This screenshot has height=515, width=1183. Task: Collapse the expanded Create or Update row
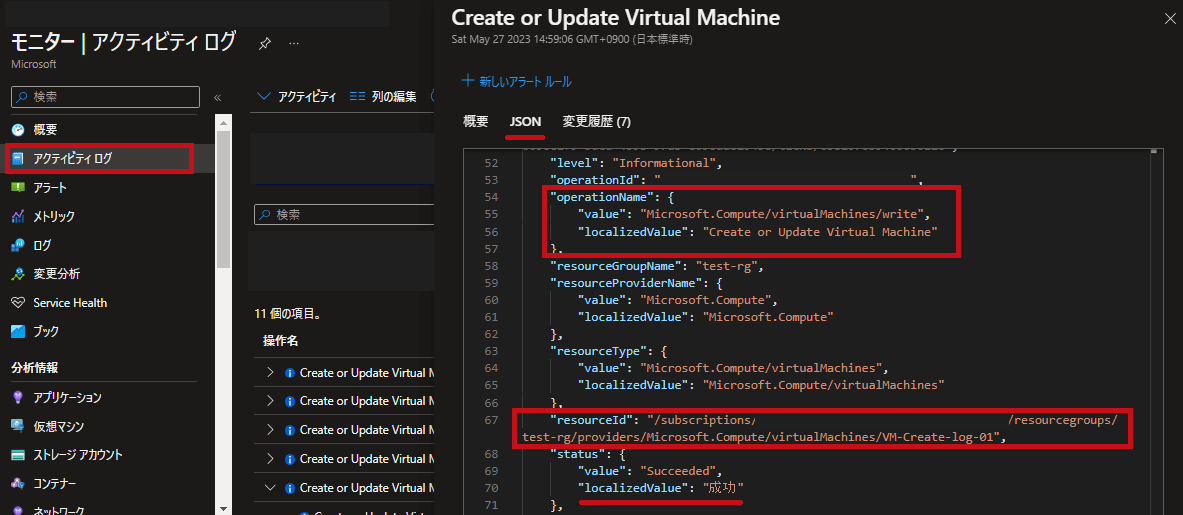tap(272, 487)
